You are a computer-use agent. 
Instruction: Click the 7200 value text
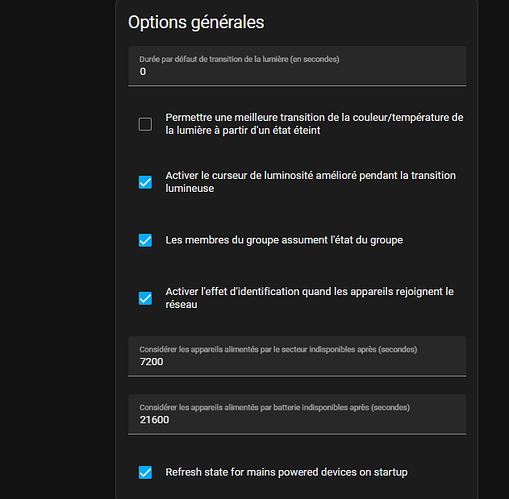(151, 362)
